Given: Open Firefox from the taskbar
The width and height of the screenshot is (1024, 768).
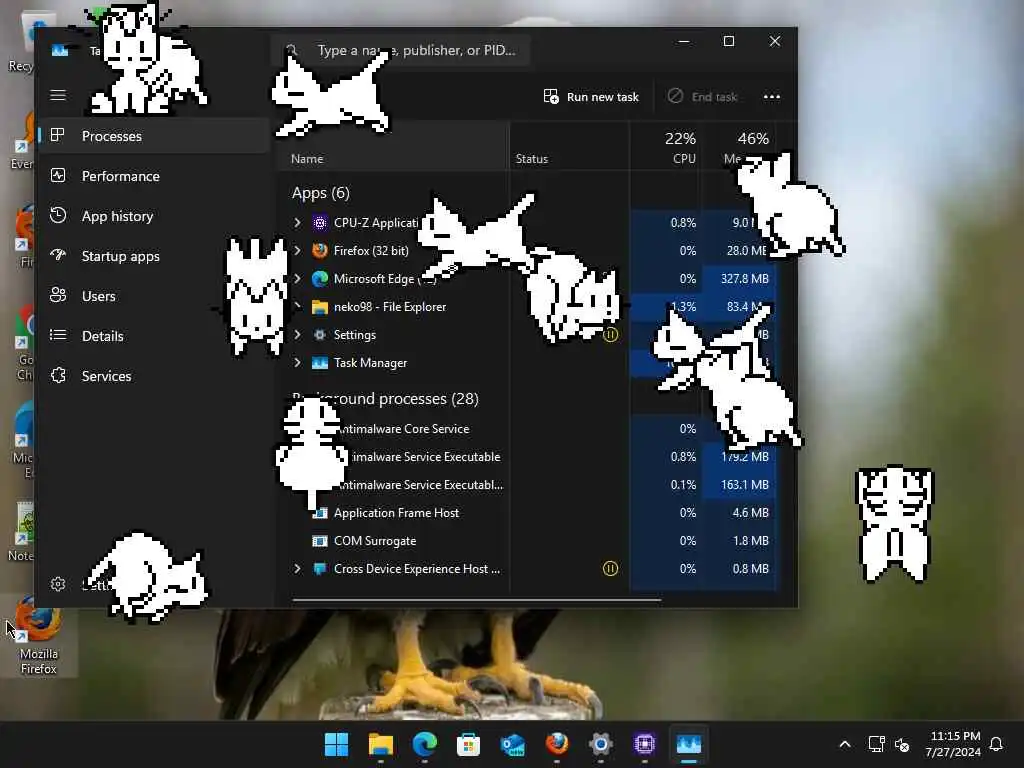Looking at the screenshot, I should (x=556, y=744).
